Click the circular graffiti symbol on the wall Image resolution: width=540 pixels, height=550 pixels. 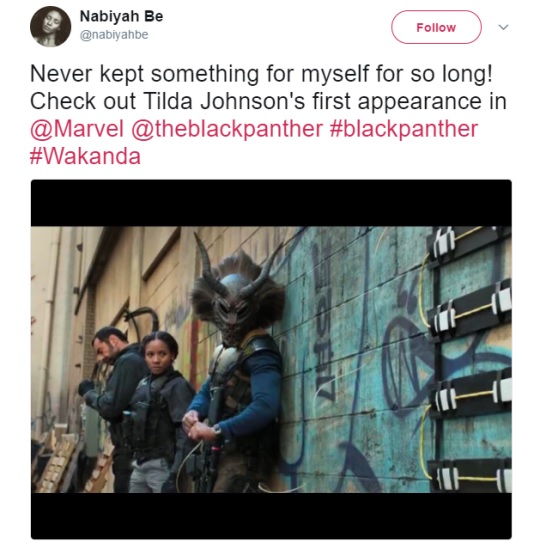(x=407, y=365)
